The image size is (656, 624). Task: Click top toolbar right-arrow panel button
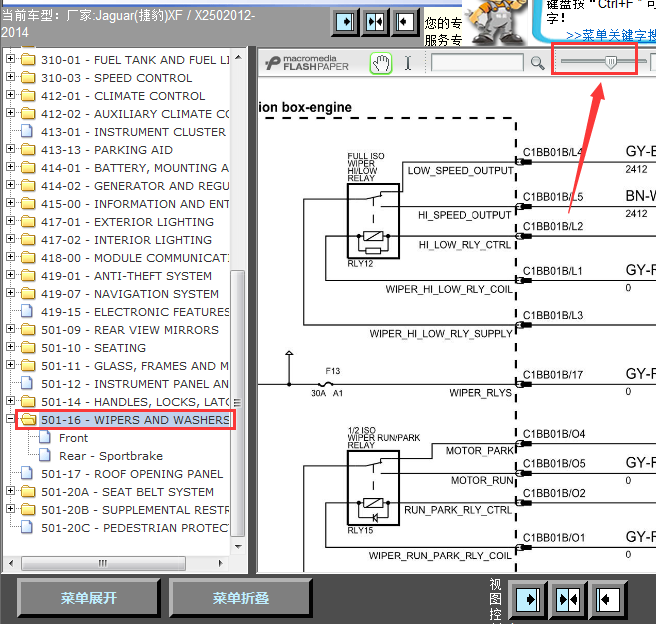click(345, 22)
